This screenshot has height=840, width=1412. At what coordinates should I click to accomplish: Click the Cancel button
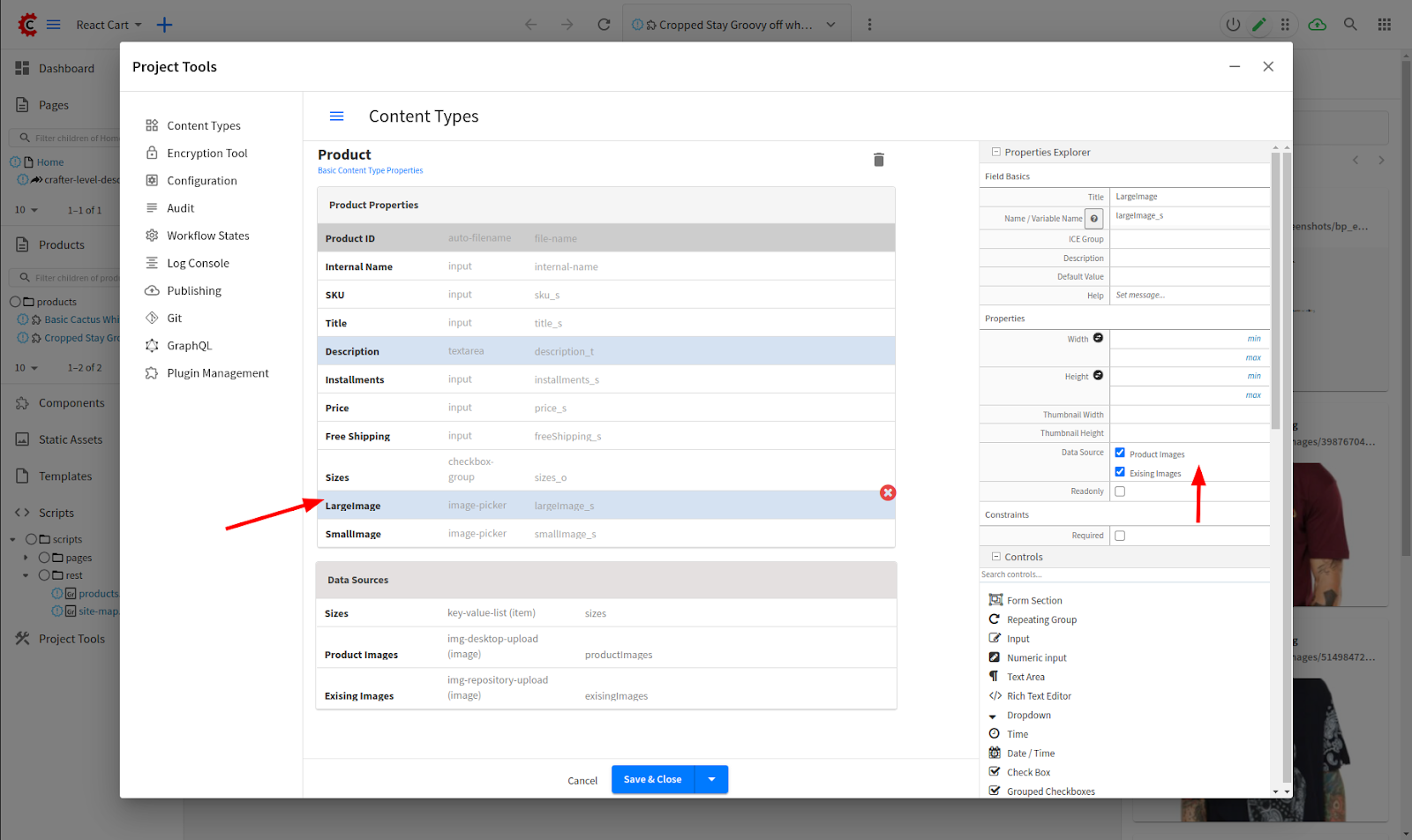click(582, 781)
